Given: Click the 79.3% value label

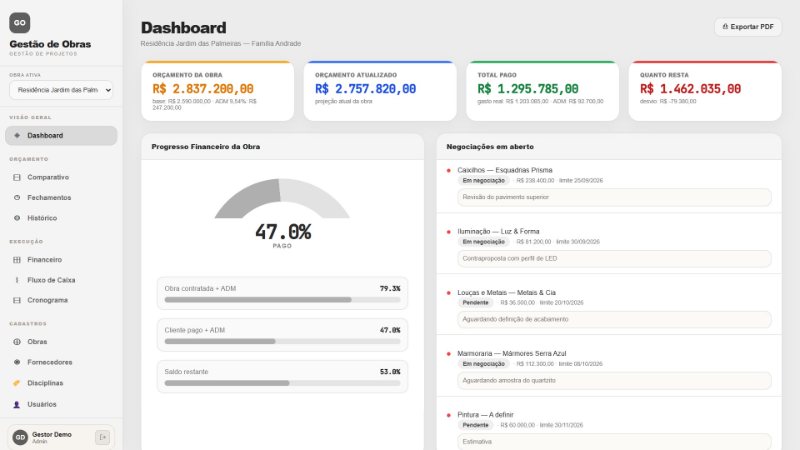Looking at the screenshot, I should click(390, 289).
